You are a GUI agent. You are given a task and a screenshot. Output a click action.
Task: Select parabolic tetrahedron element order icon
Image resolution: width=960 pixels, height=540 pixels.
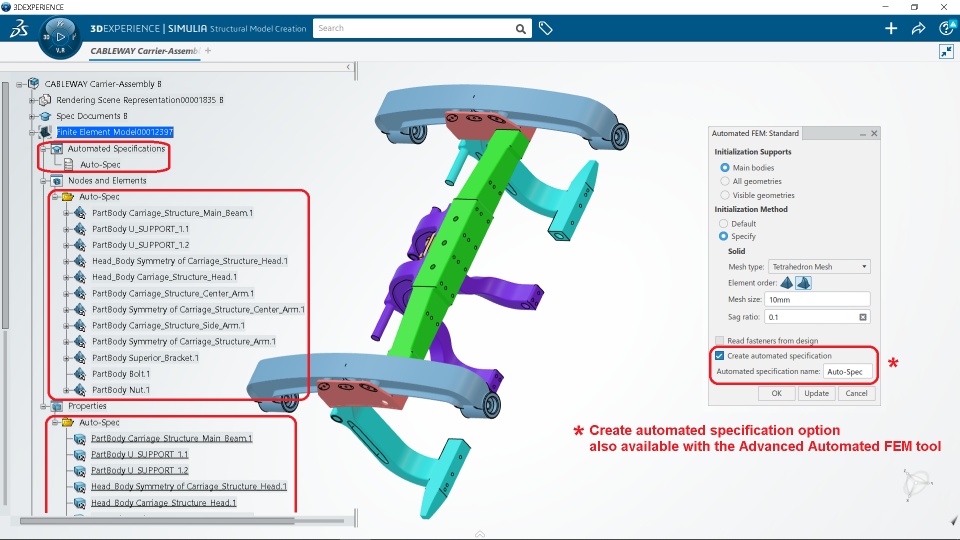point(803,283)
